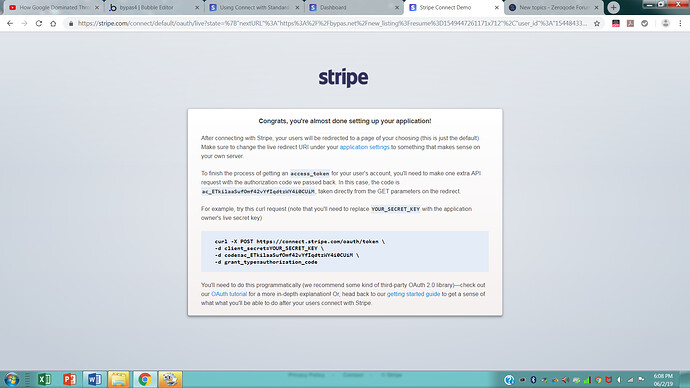The image size is (690, 388).
Task: Open the last pinned taskbar app
Action: 170,379
